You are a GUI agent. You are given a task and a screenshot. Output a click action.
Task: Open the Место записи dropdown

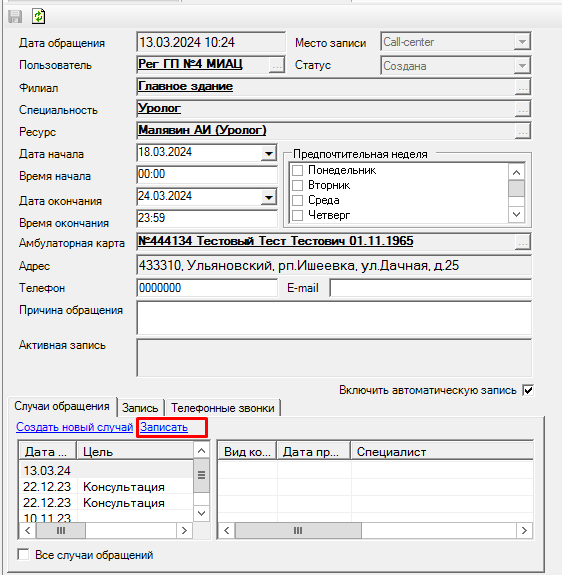[x=522, y=42]
